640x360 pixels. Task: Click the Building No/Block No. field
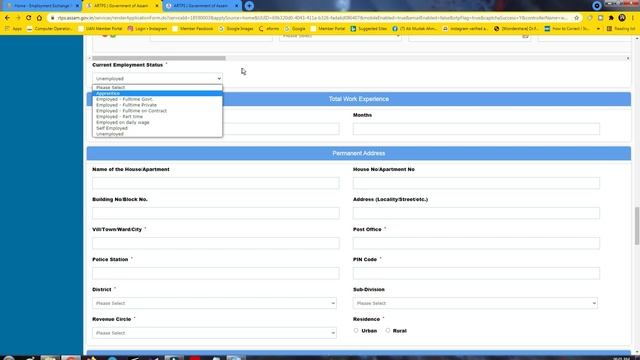pos(216,213)
